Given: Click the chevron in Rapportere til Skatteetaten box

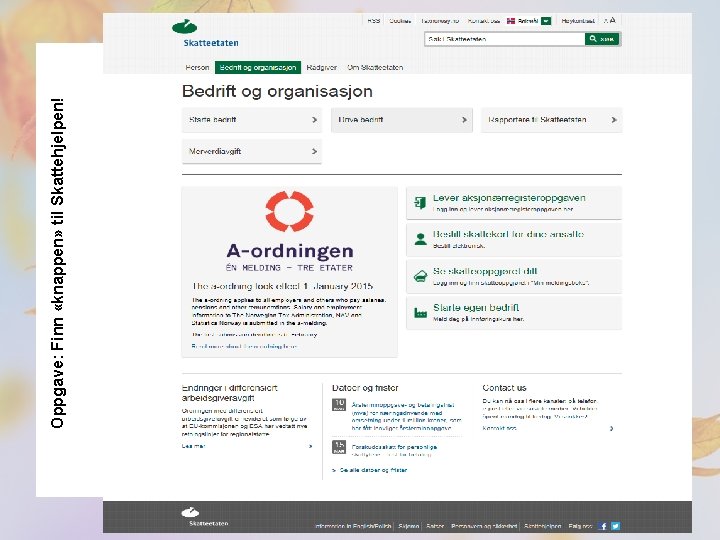Looking at the screenshot, I should (x=614, y=120).
